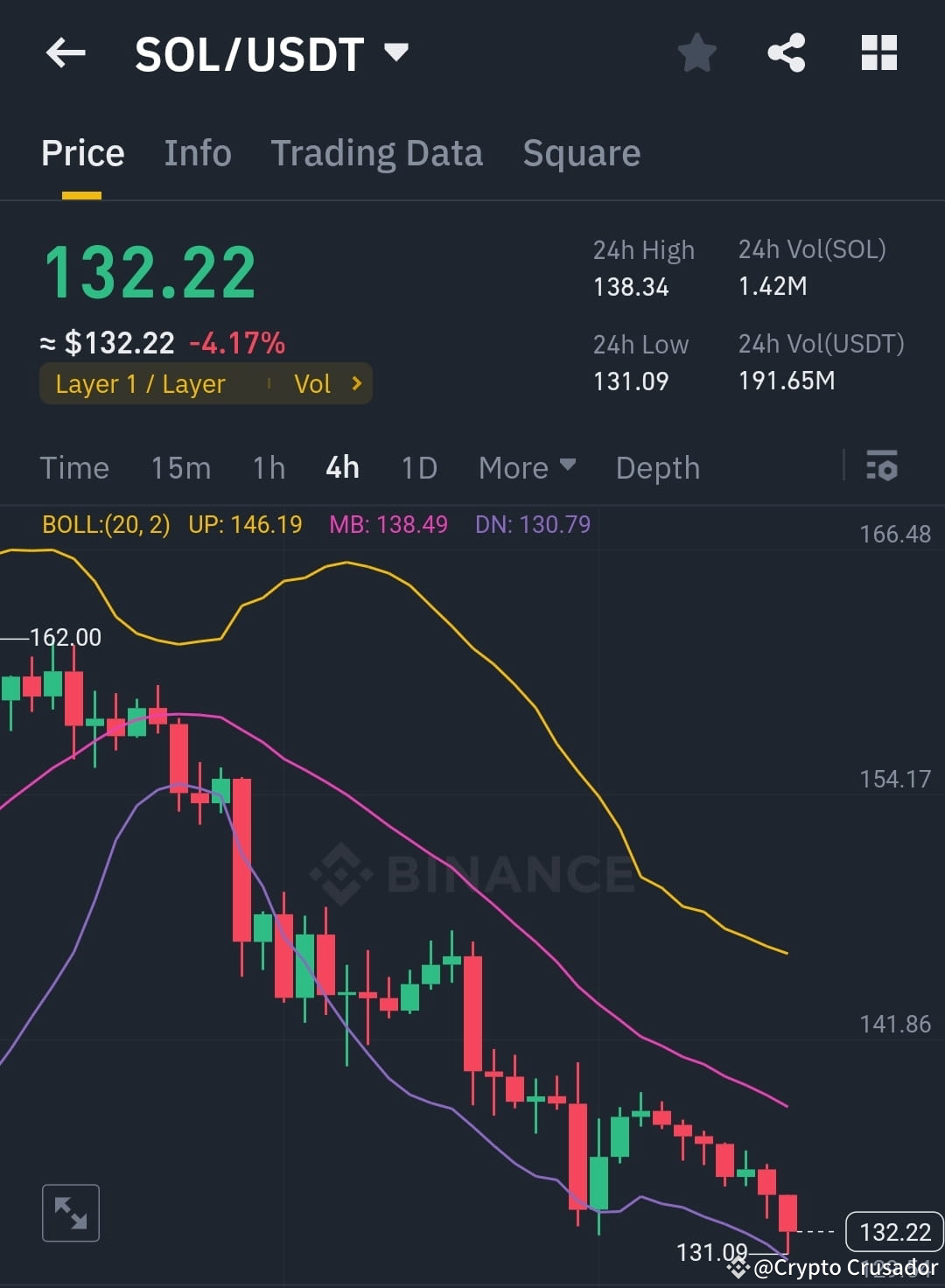Tap the Crypto Crusador diamond icon
The height and width of the screenshot is (1288, 945).
738,1266
